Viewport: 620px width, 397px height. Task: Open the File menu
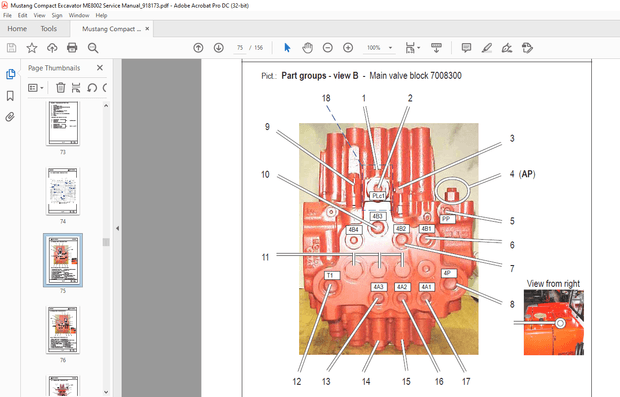[7, 15]
